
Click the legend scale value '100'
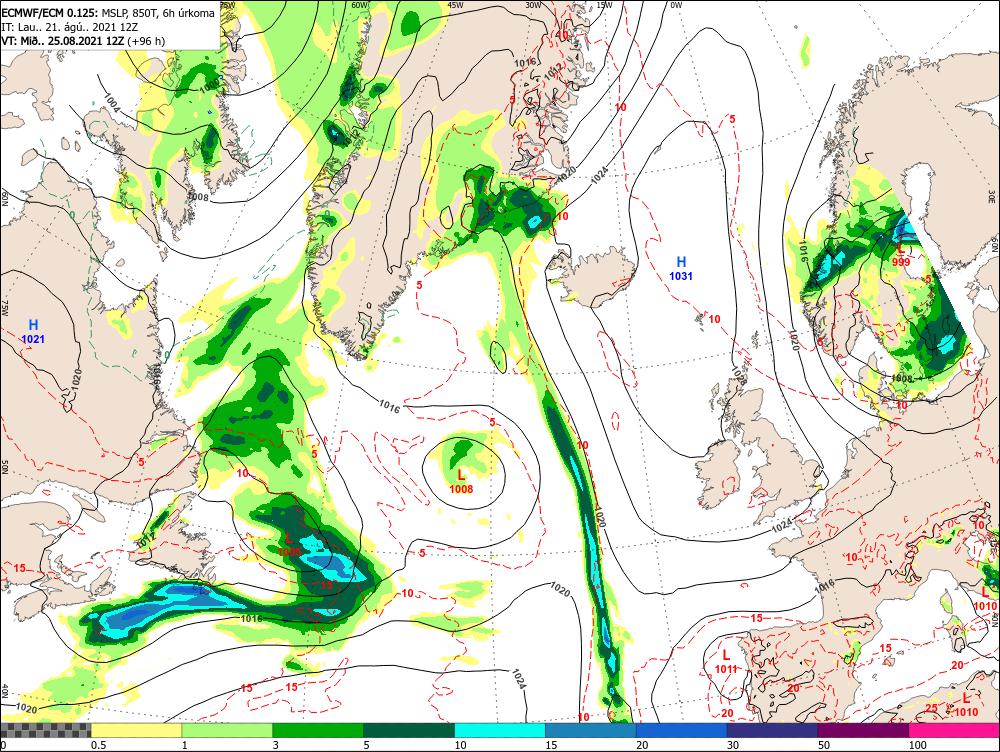click(x=917, y=745)
